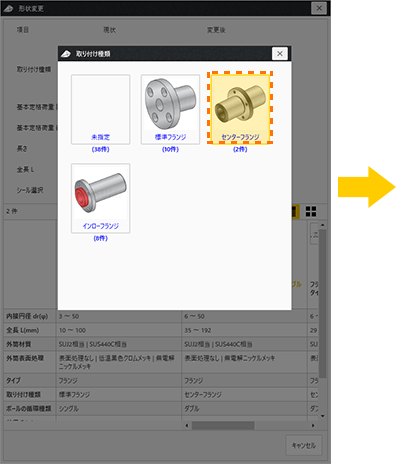Click the '10 ～ 100' cell

point(119,330)
